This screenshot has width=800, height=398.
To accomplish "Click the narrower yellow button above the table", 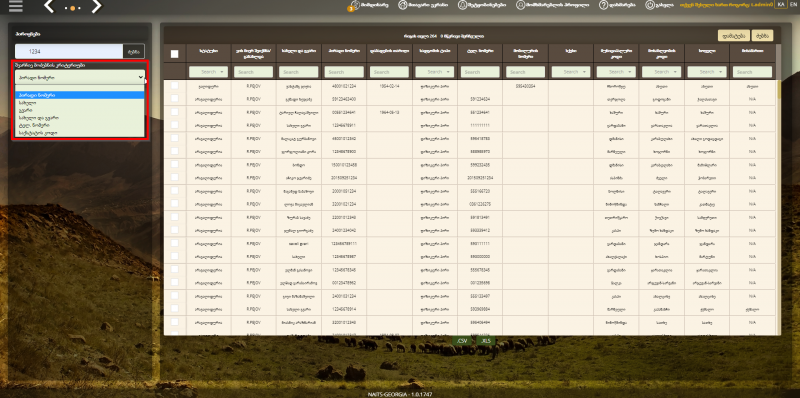I will click(x=763, y=35).
